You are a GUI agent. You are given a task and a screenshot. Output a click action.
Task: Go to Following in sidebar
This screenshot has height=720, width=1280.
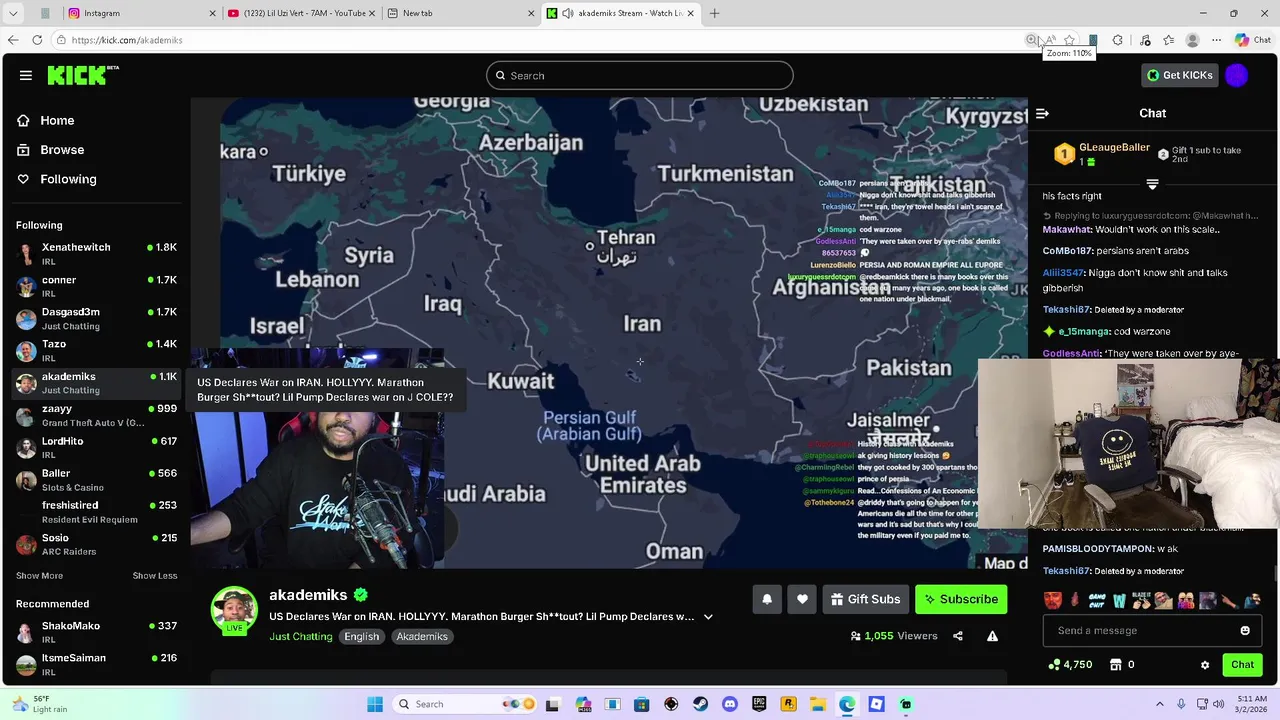[57, 179]
